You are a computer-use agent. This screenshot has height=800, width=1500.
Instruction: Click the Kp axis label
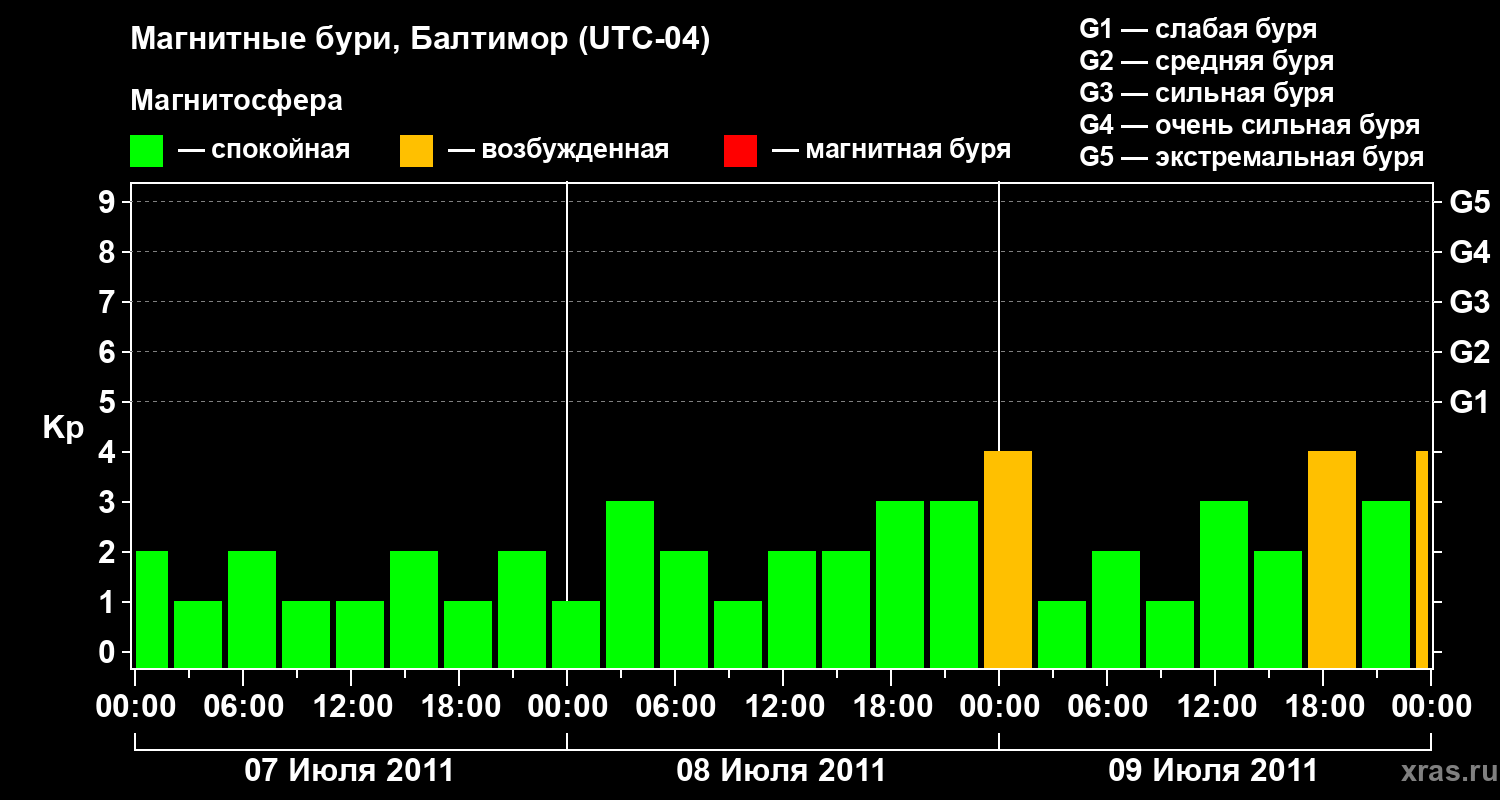coord(63,428)
